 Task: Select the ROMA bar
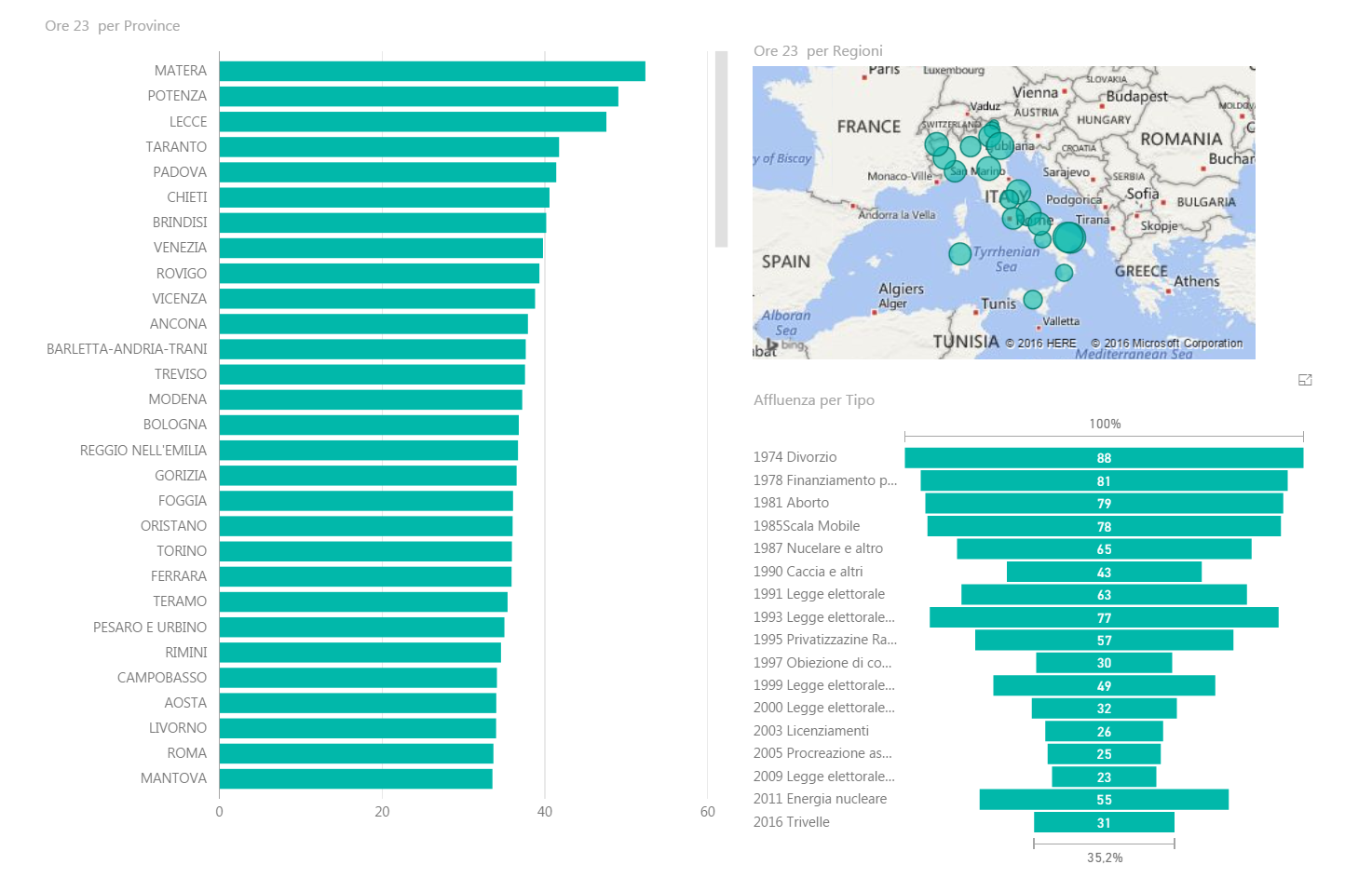pos(356,753)
